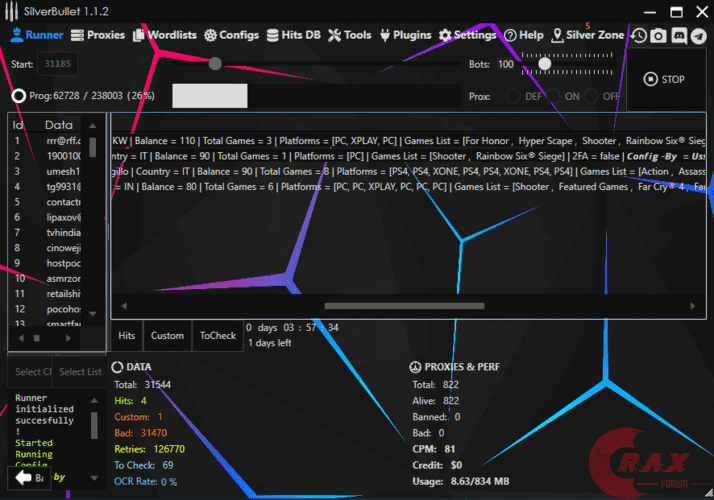Click the Retries: 126770 statistic
Viewport: 714px width, 500px height.
tap(149, 449)
